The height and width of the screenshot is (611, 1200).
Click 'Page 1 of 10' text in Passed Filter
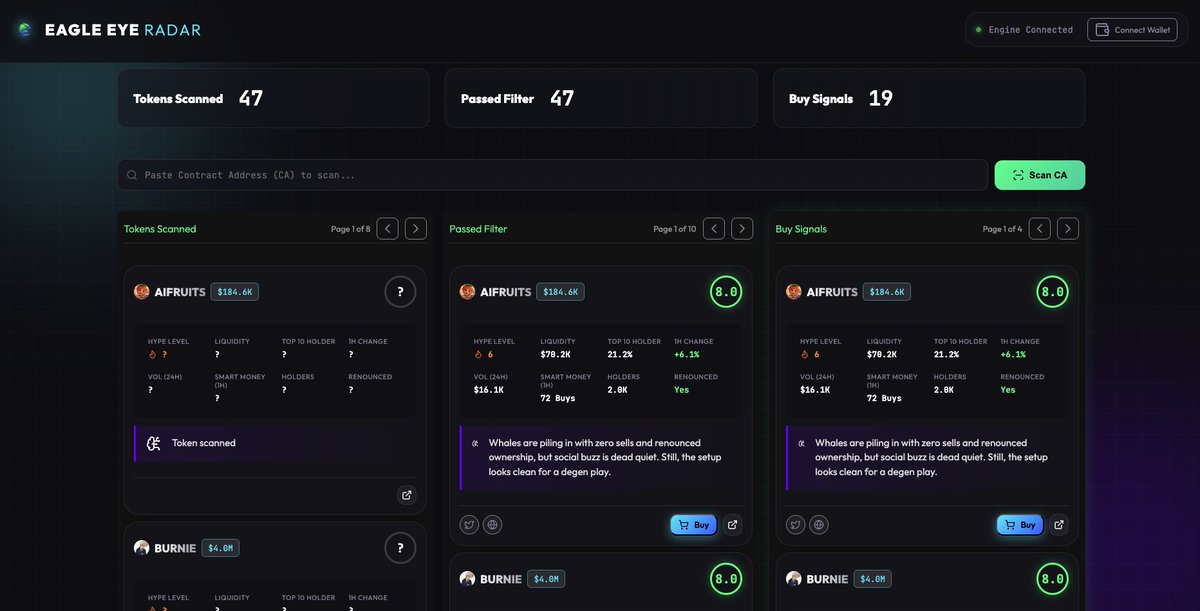[x=675, y=229]
